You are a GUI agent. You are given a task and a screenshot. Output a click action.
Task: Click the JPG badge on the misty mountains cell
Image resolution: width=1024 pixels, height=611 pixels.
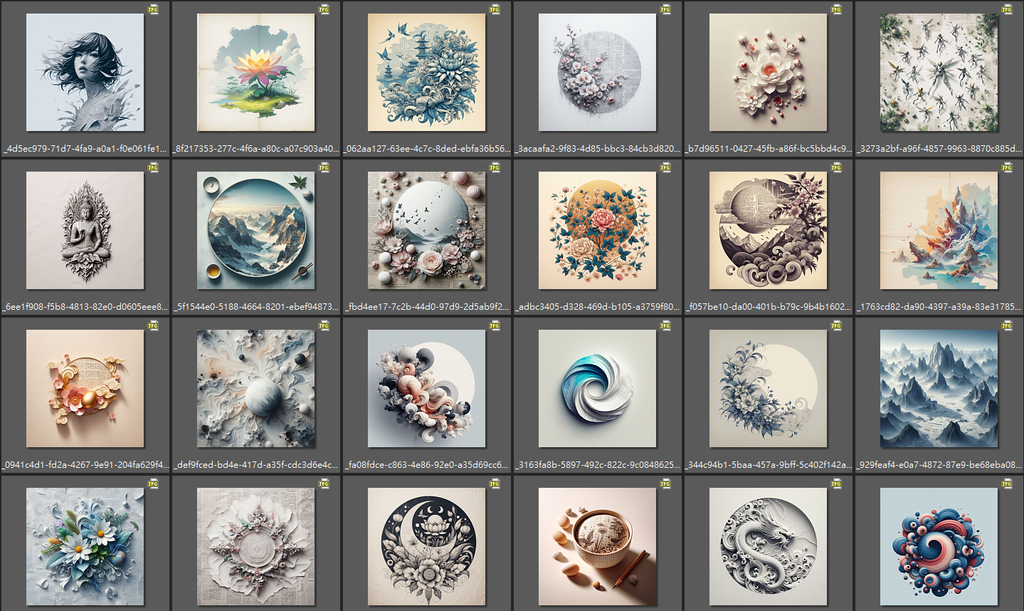(x=1007, y=326)
